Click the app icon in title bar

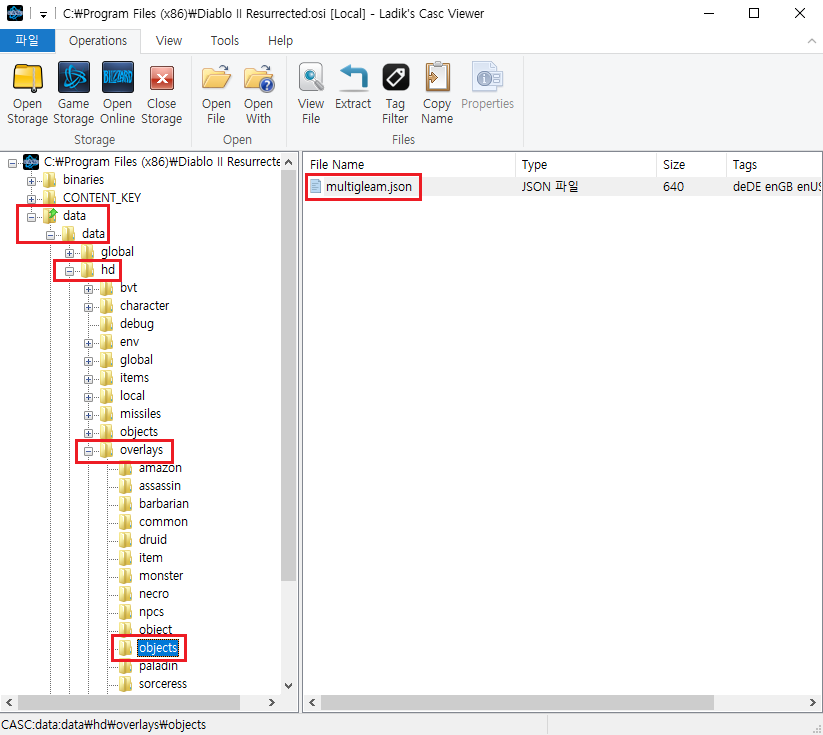click(x=15, y=13)
